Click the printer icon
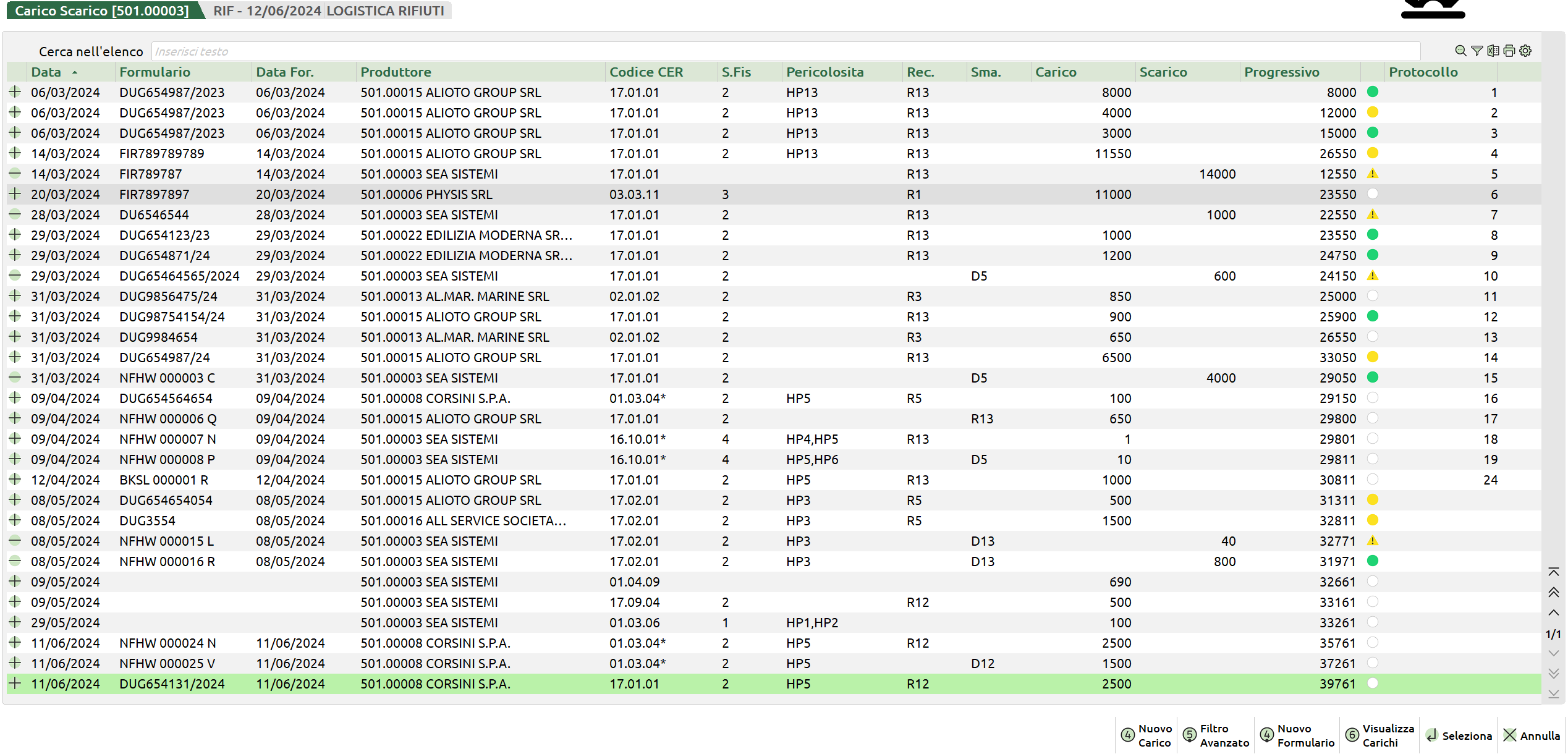This screenshot has width=1568, height=754. [1509, 51]
